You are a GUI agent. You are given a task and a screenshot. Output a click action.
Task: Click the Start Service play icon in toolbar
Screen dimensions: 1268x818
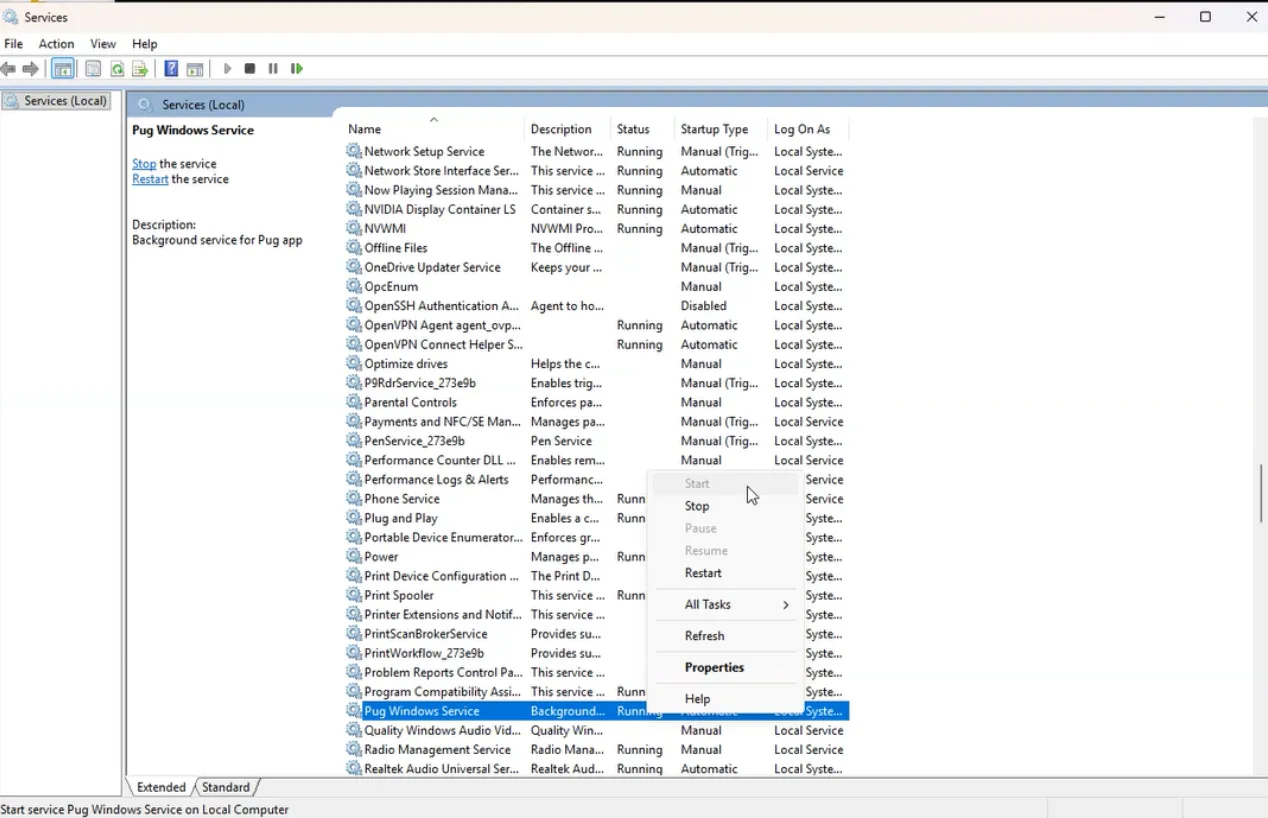[227, 69]
